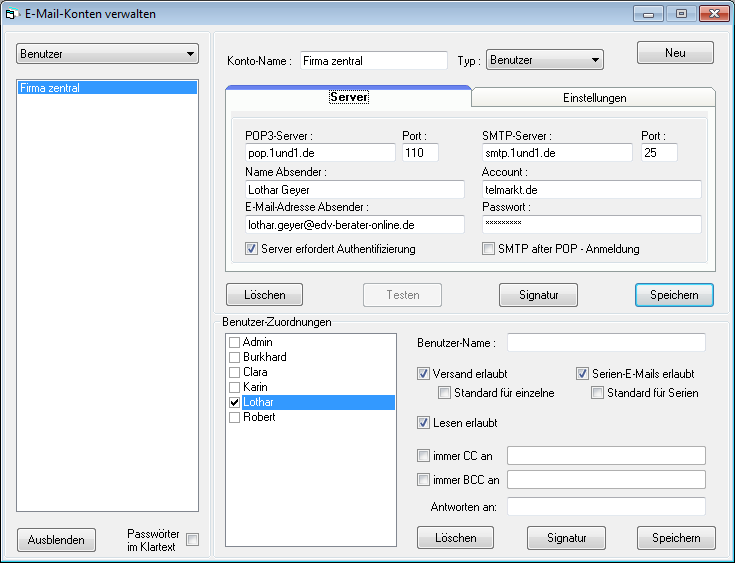Click the 'Antworten an' text field
Screen dimensions: 735x563
pyautogui.click(x=606, y=506)
